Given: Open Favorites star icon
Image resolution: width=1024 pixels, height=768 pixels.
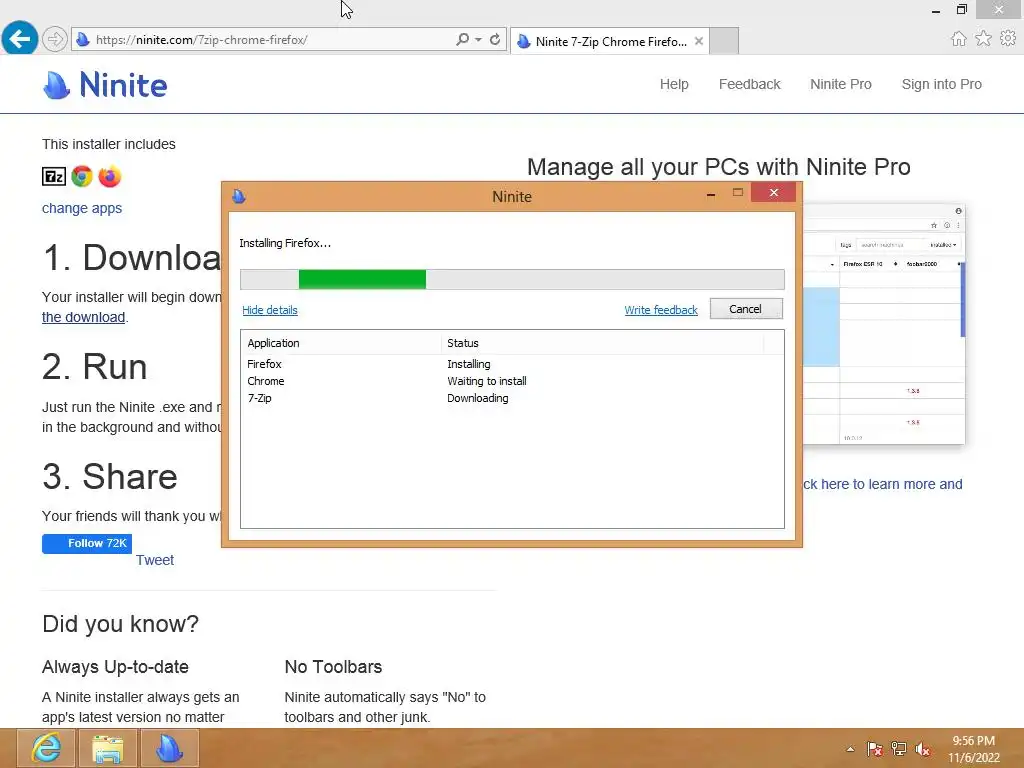Looking at the screenshot, I should 983,39.
